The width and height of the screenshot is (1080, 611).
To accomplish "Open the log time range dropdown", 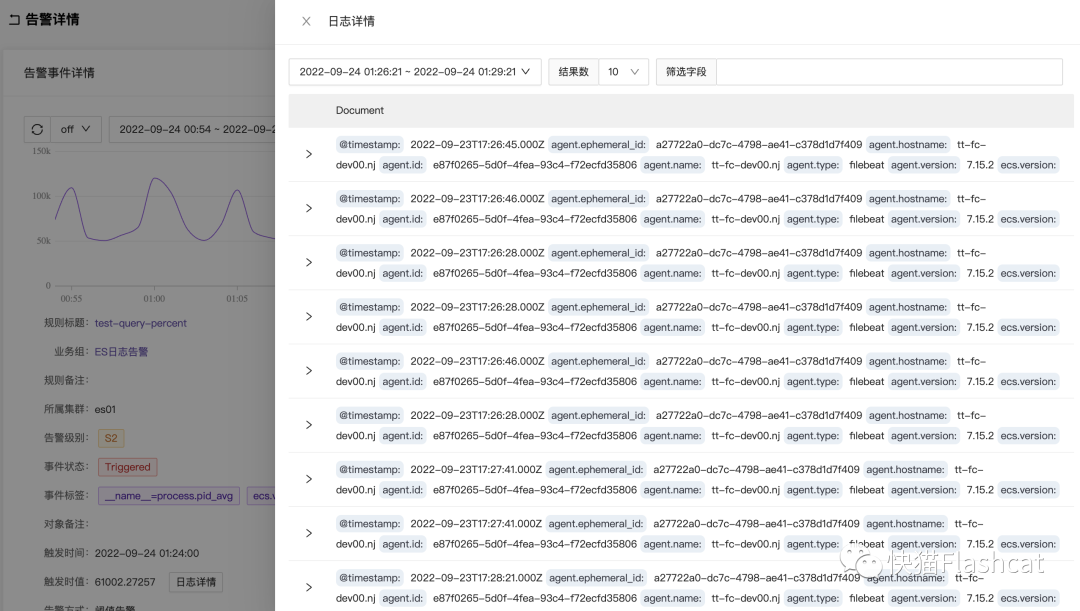I will click(415, 72).
